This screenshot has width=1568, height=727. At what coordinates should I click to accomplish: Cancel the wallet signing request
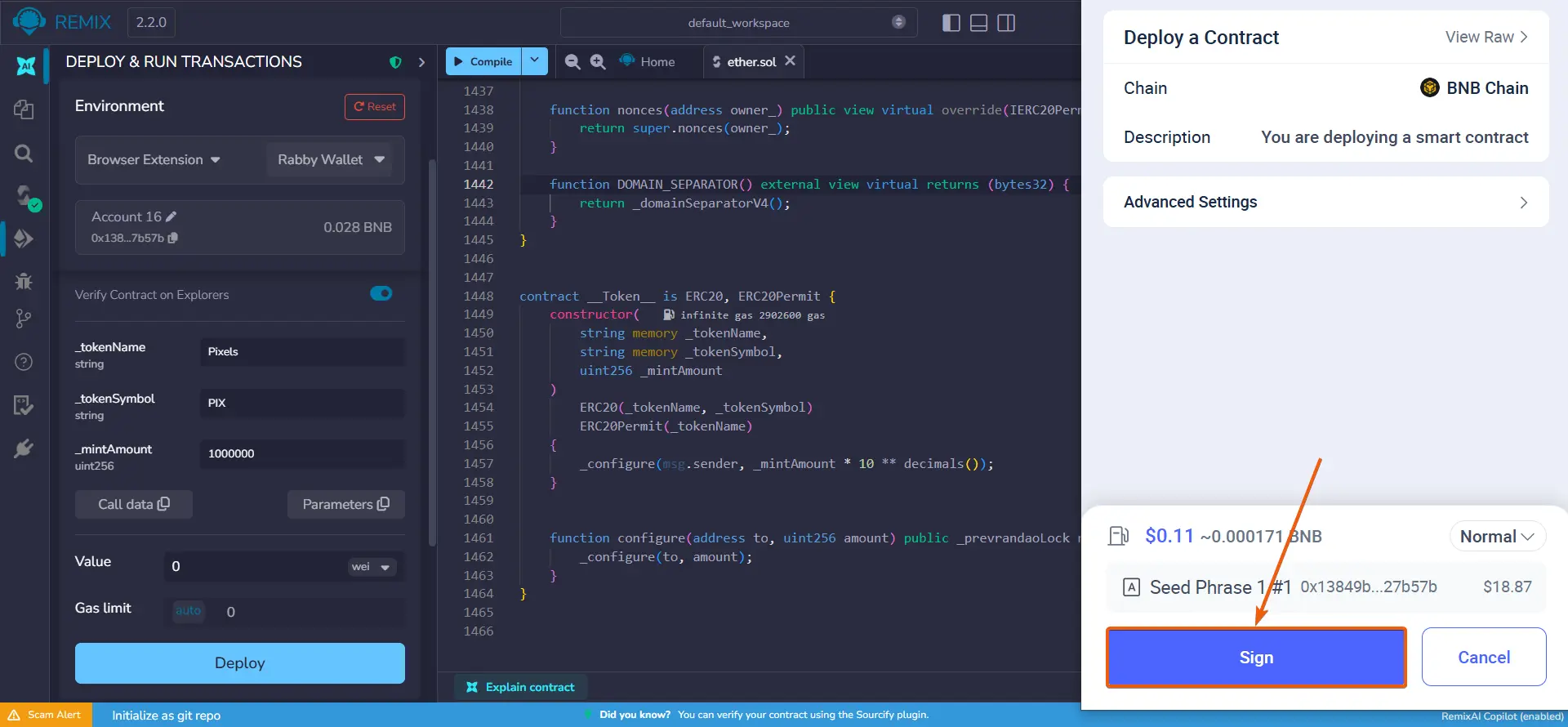1484,658
